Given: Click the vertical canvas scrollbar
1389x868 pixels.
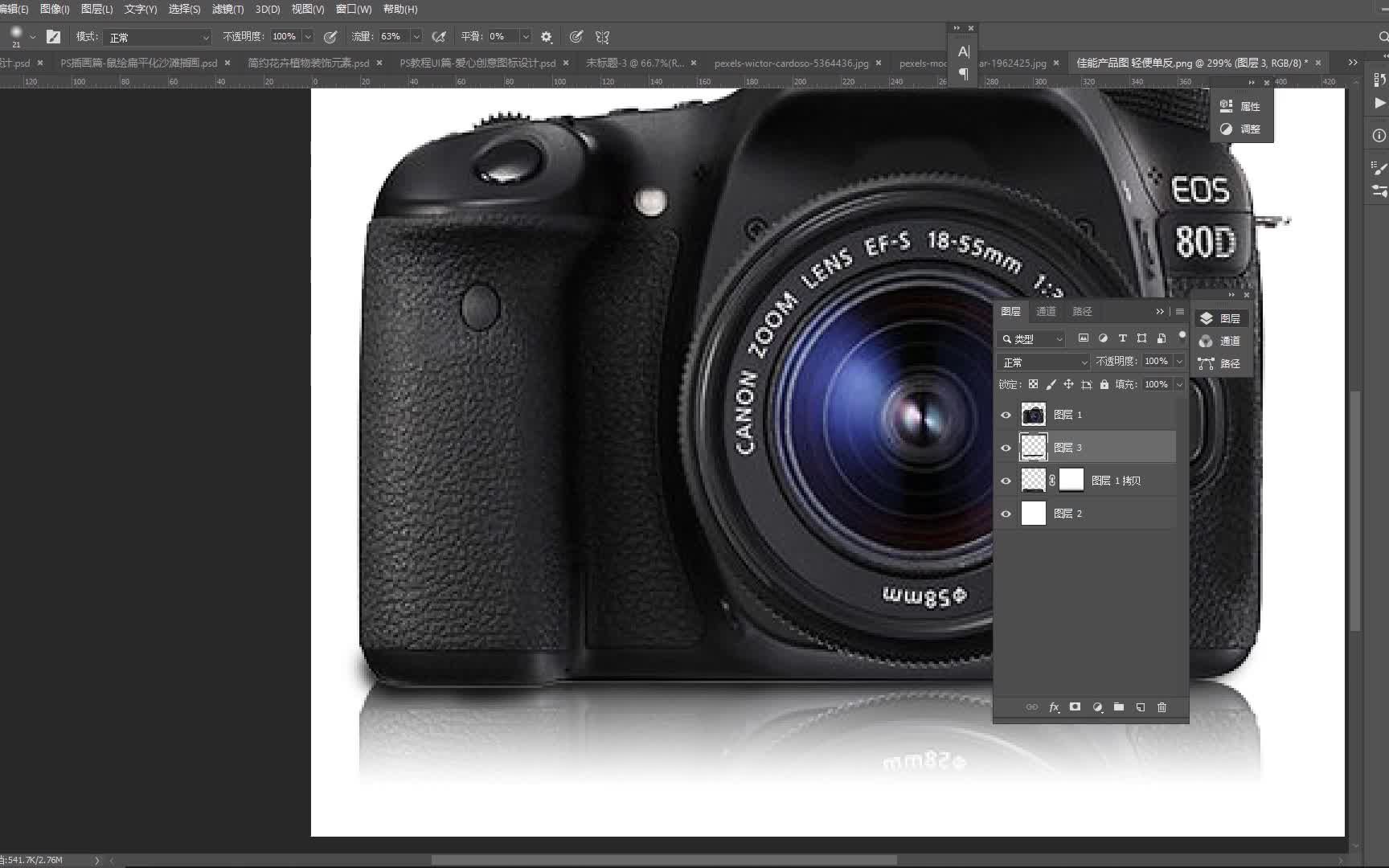Looking at the screenshot, I should 1355,510.
